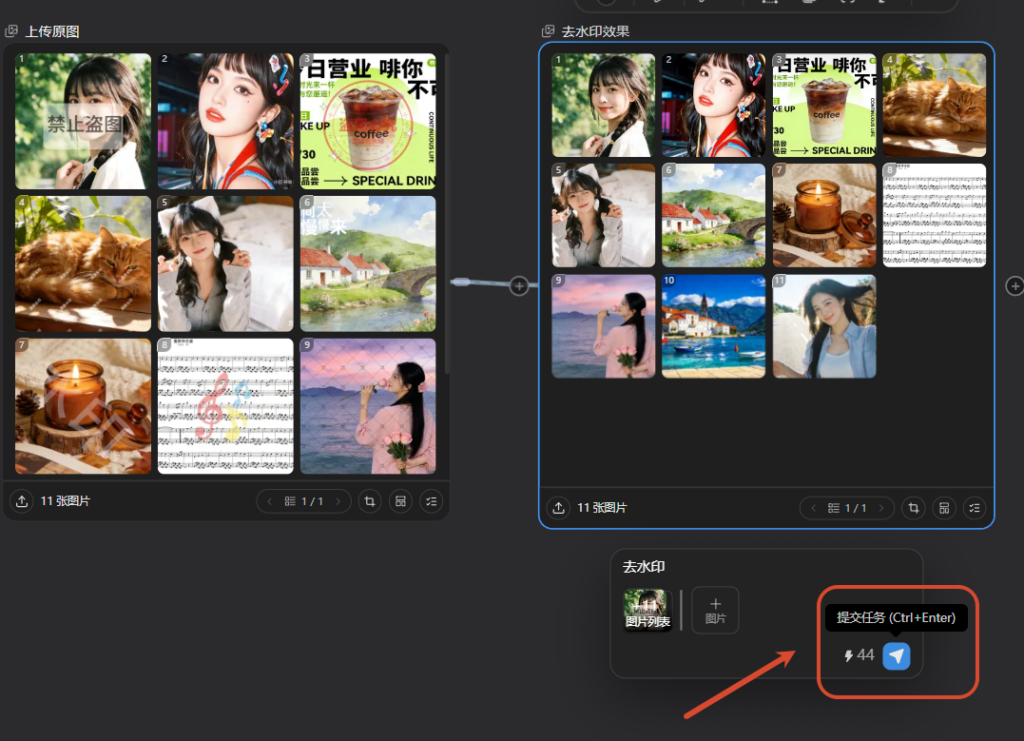
Task: Select the crop icon in the 上传原图 footer
Action: click(370, 501)
